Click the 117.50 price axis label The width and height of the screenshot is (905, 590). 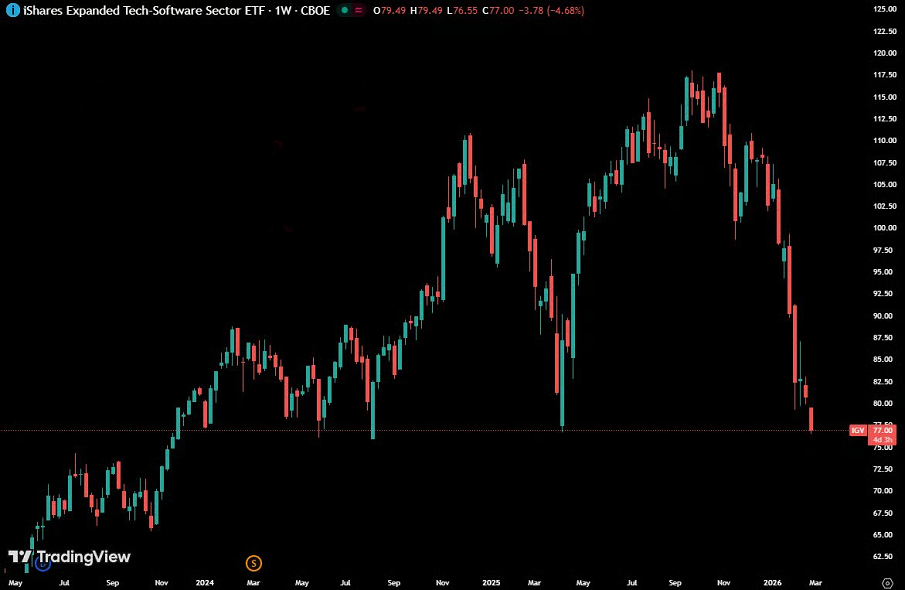pyautogui.click(x=885, y=75)
